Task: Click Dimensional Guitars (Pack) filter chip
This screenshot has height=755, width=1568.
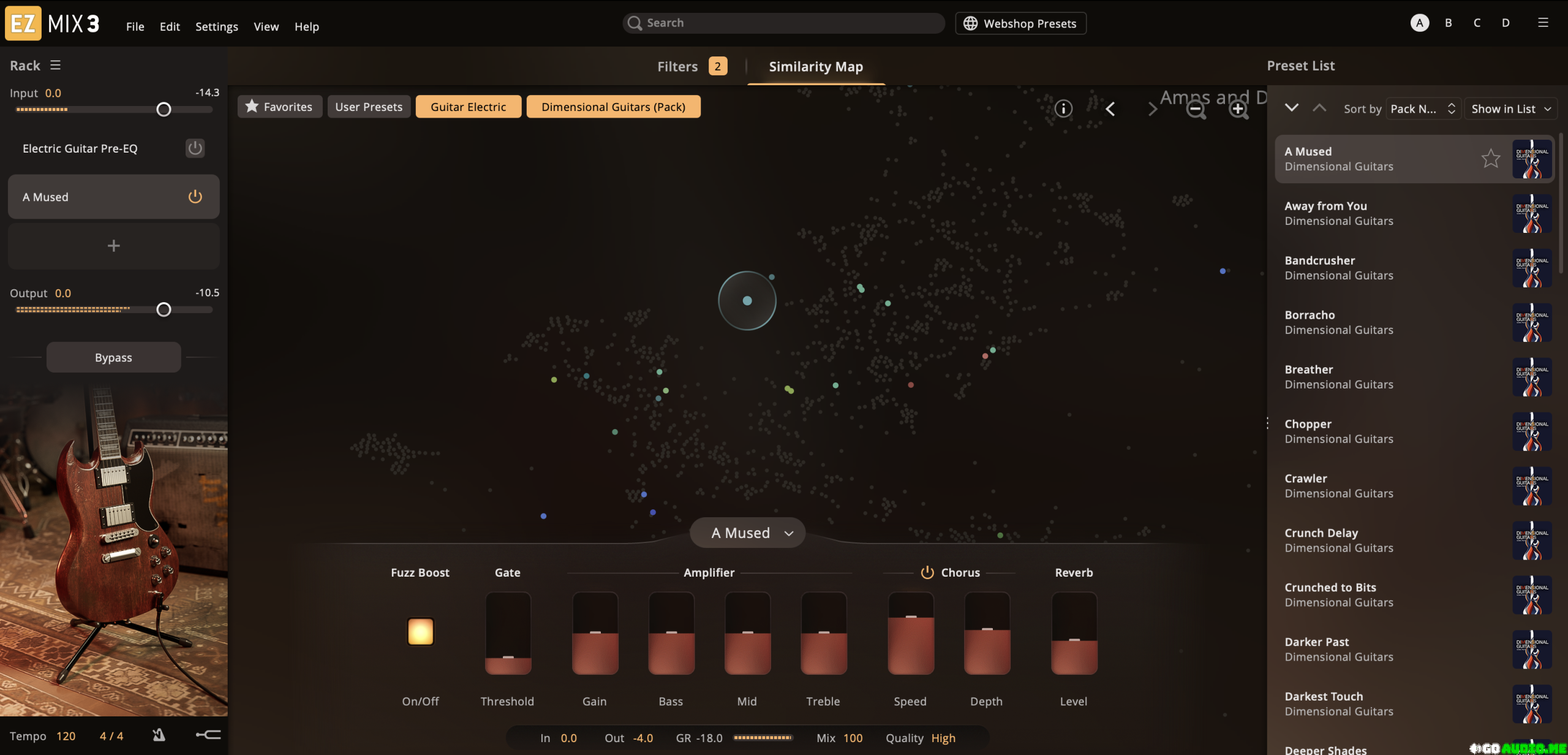Action: pos(613,107)
